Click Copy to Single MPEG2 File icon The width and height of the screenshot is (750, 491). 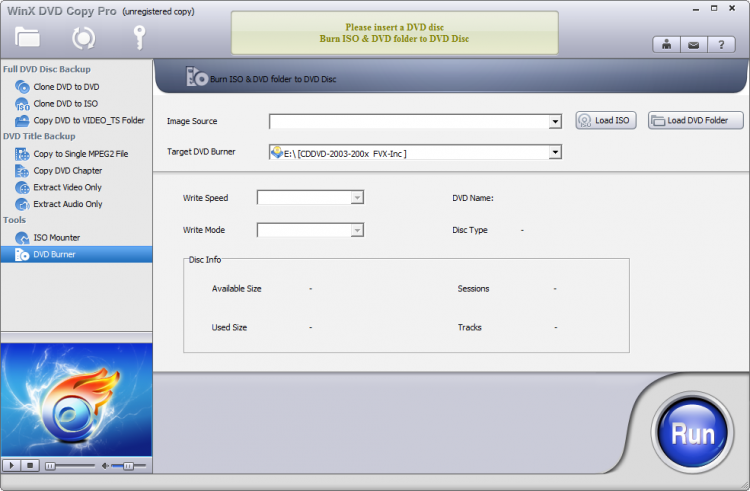click(22, 154)
